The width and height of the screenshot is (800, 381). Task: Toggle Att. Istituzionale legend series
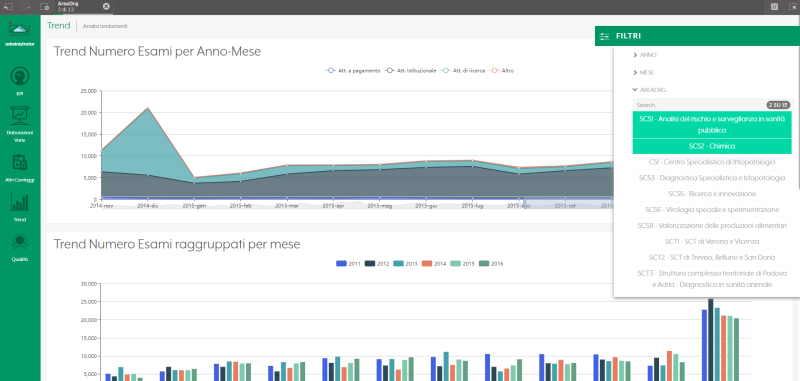point(411,71)
